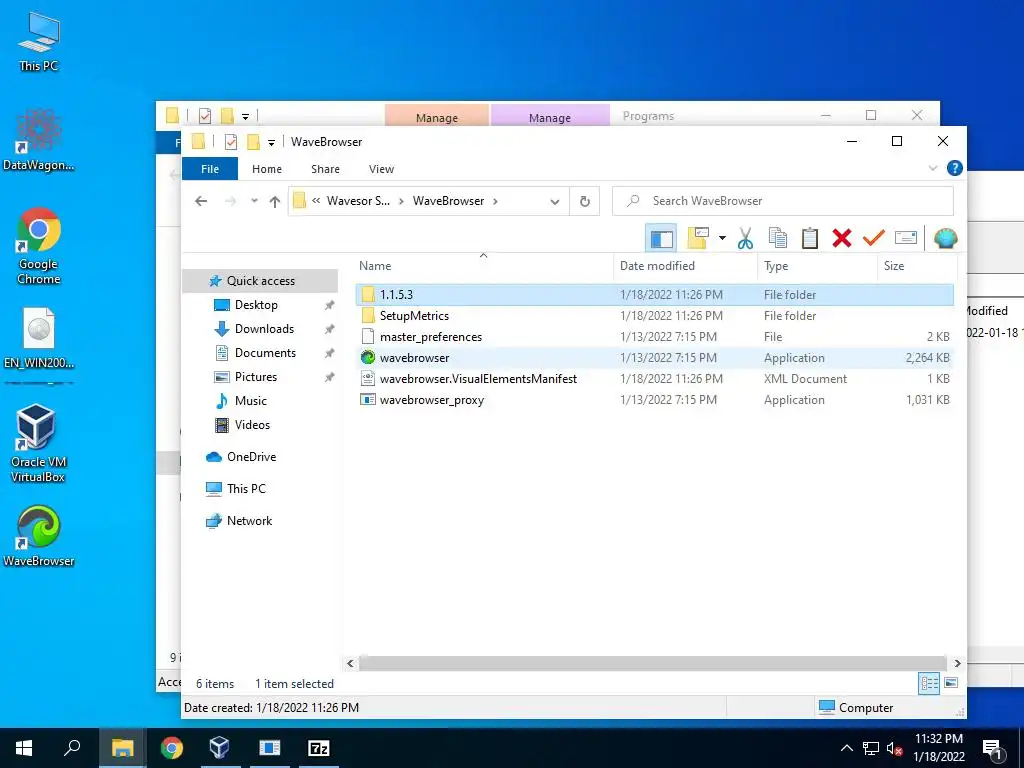This screenshot has width=1024, height=768.
Task: Click the DataWagon desktop shortcut
Action: pyautogui.click(x=39, y=140)
